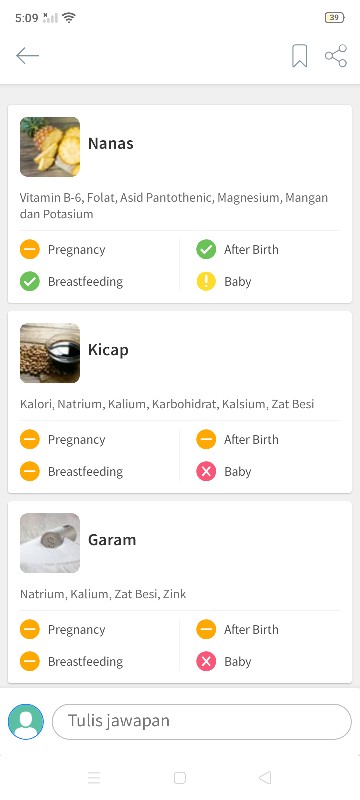Select the Garam title
Viewport: 360px width, 800px height.
click(112, 540)
